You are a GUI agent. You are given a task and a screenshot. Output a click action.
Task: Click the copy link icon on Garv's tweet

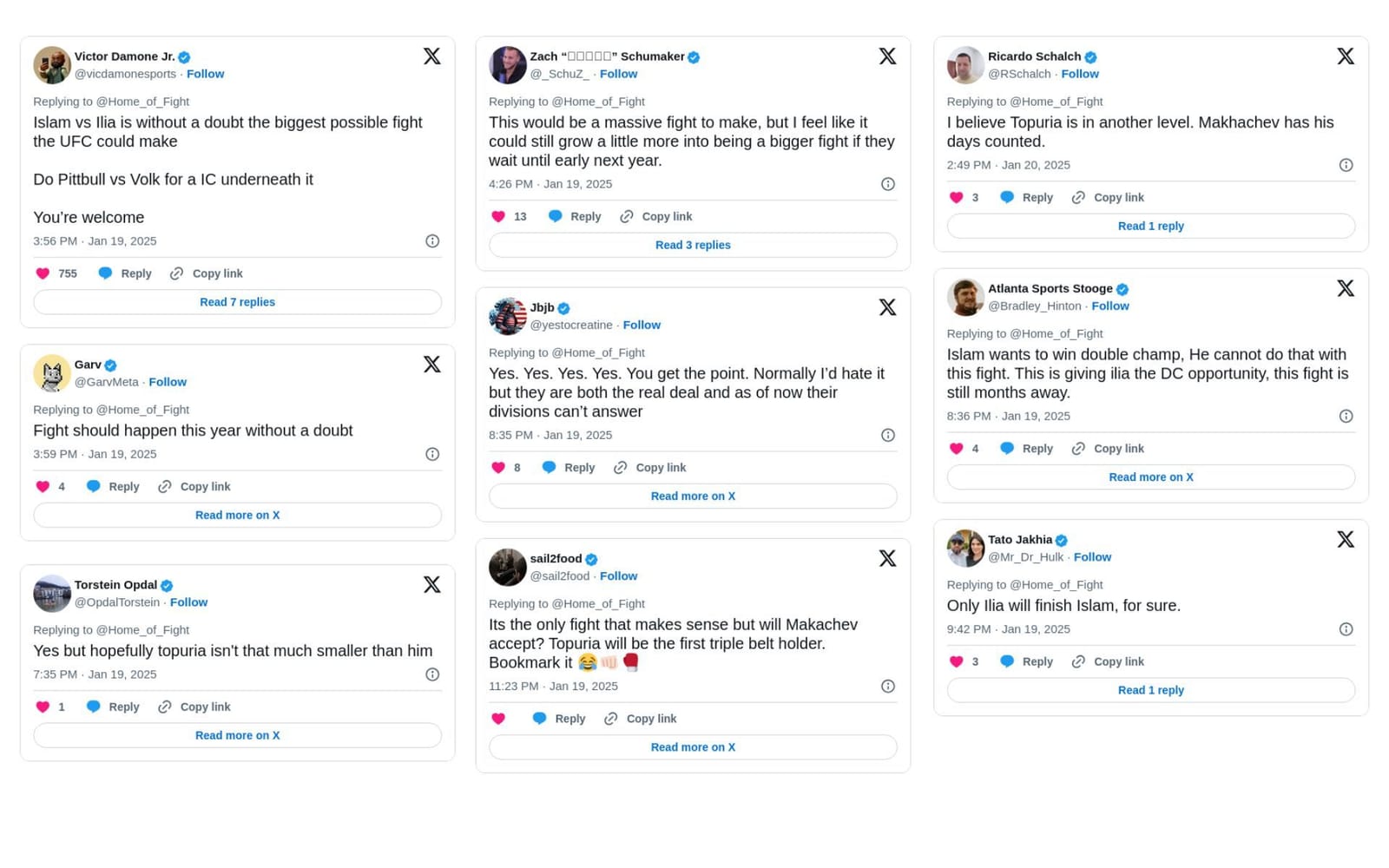click(165, 487)
